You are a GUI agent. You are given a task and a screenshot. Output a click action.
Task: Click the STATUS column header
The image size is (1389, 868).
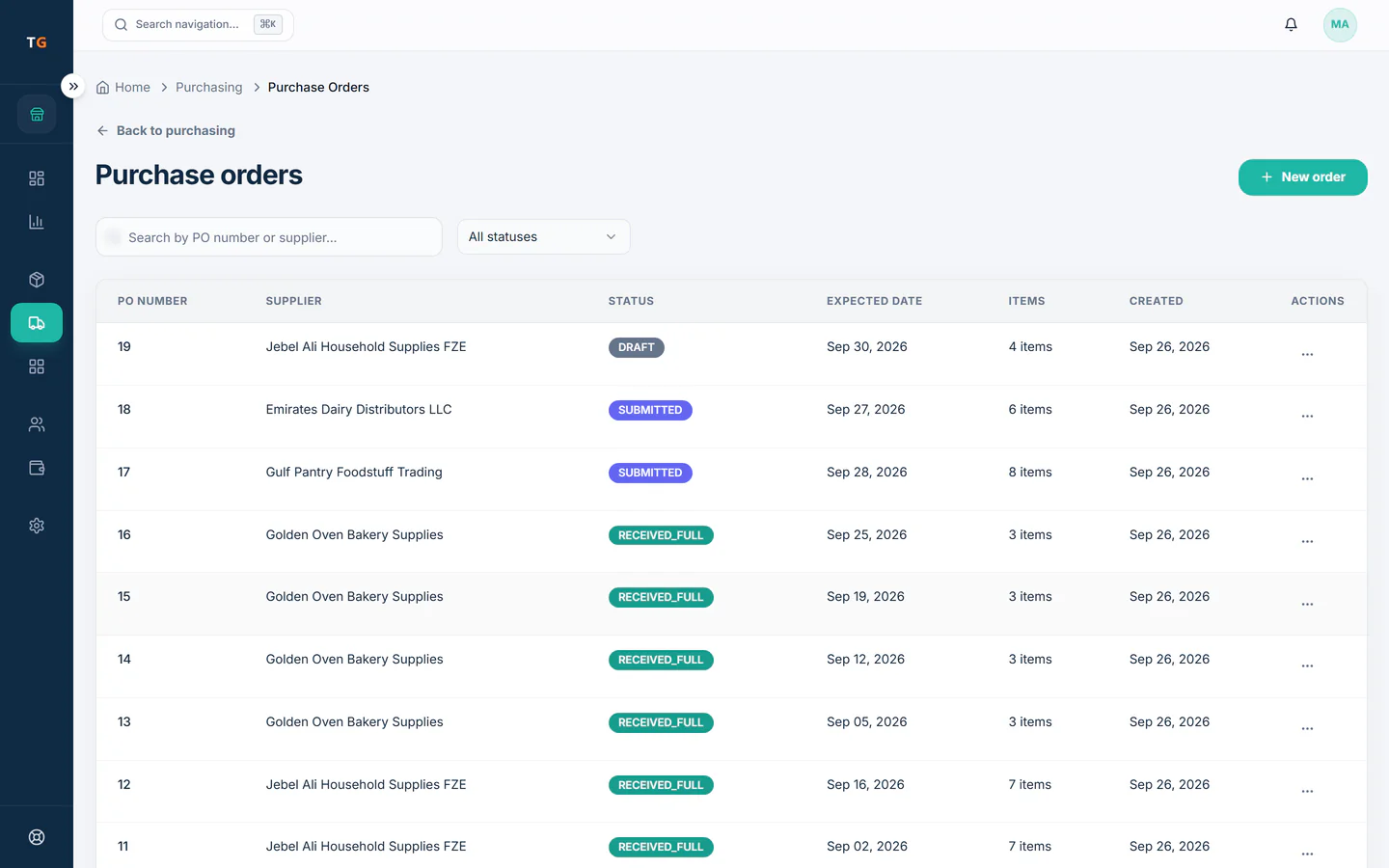pos(631,301)
